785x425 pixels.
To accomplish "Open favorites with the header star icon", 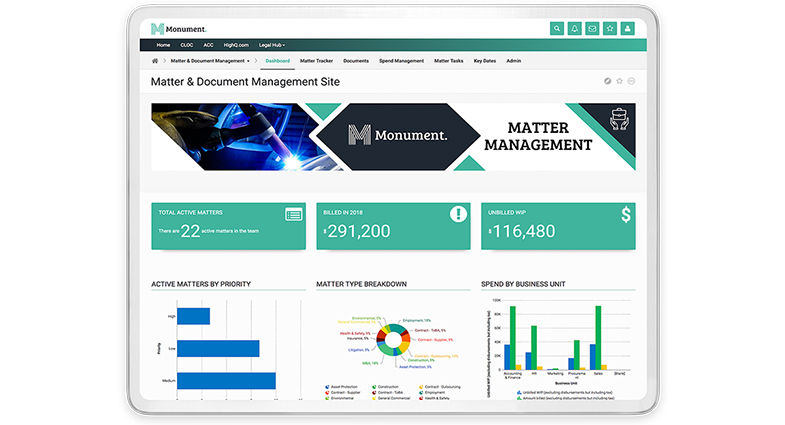I will [610, 29].
